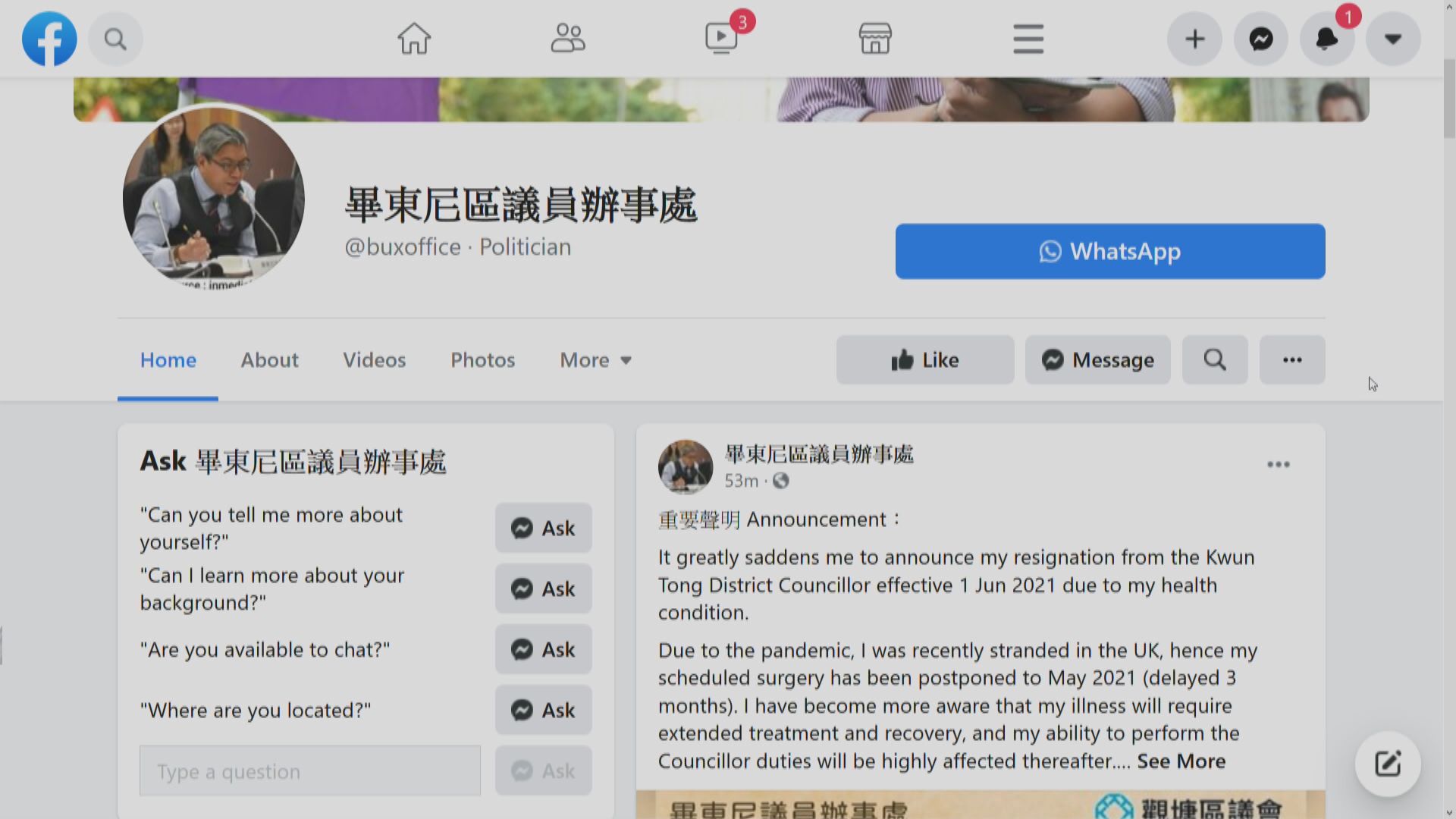The height and width of the screenshot is (819, 1456).
Task: Open the notifications bell icon
Action: pos(1326,39)
